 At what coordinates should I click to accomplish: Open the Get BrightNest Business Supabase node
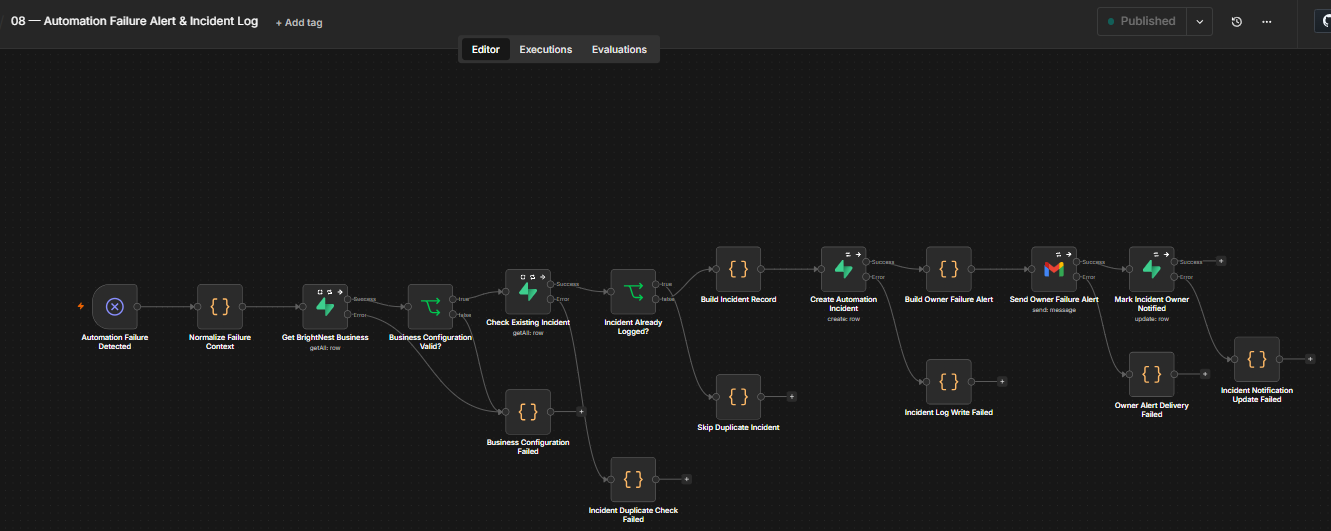(x=325, y=307)
